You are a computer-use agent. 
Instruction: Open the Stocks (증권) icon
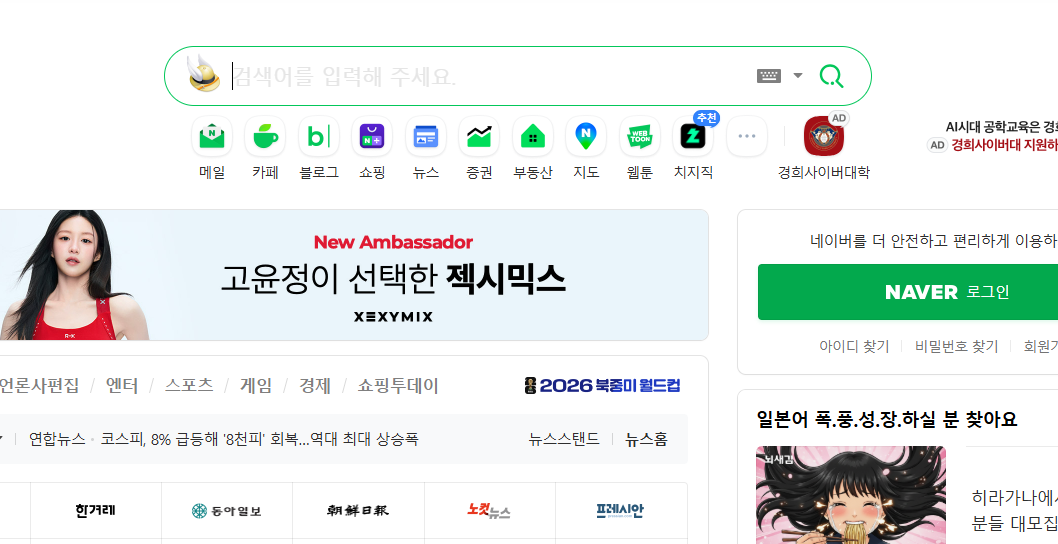pos(479,136)
